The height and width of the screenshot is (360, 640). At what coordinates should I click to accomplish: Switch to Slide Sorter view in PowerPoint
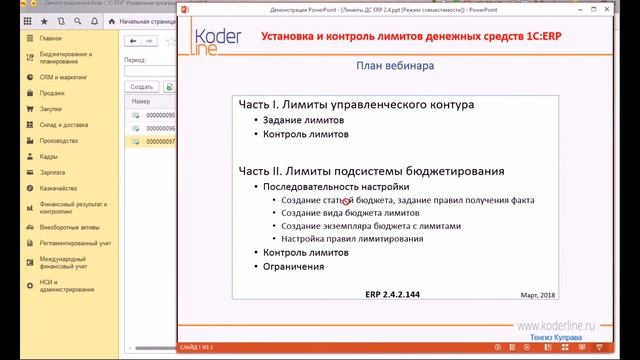(x=565, y=347)
